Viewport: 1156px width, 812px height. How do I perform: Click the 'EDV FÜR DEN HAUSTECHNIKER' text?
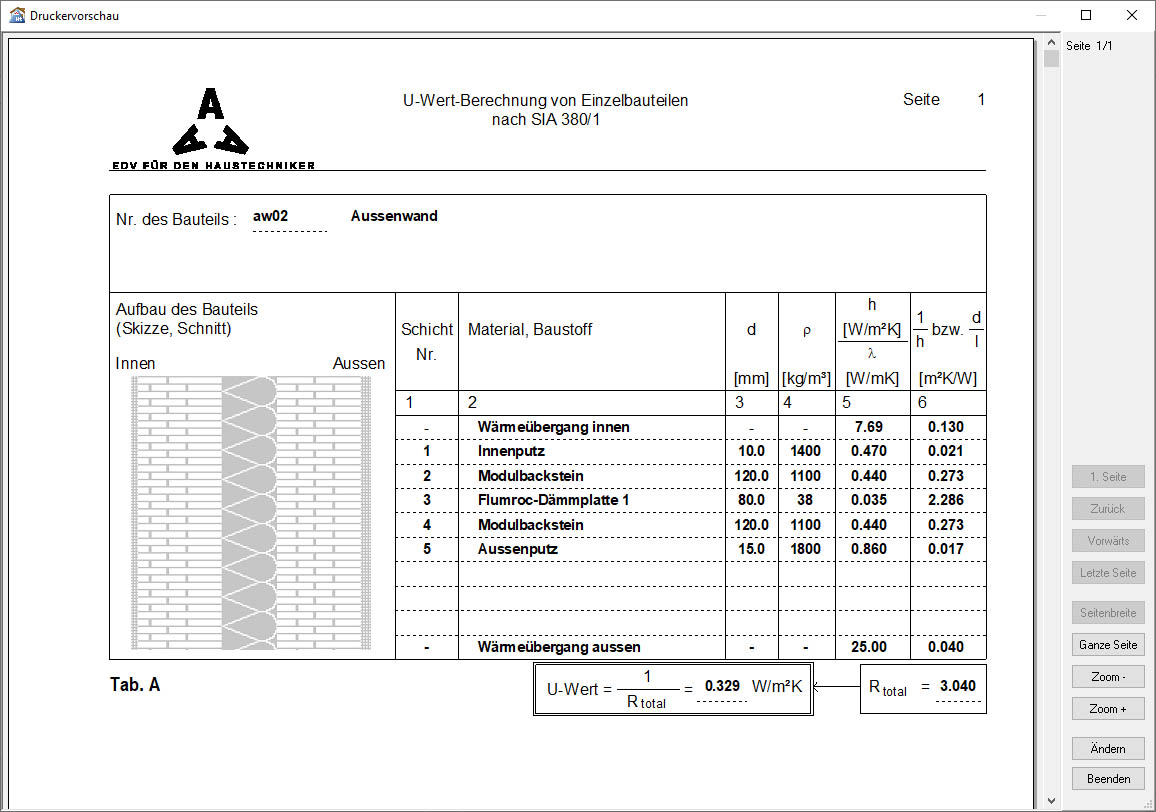click(213, 166)
